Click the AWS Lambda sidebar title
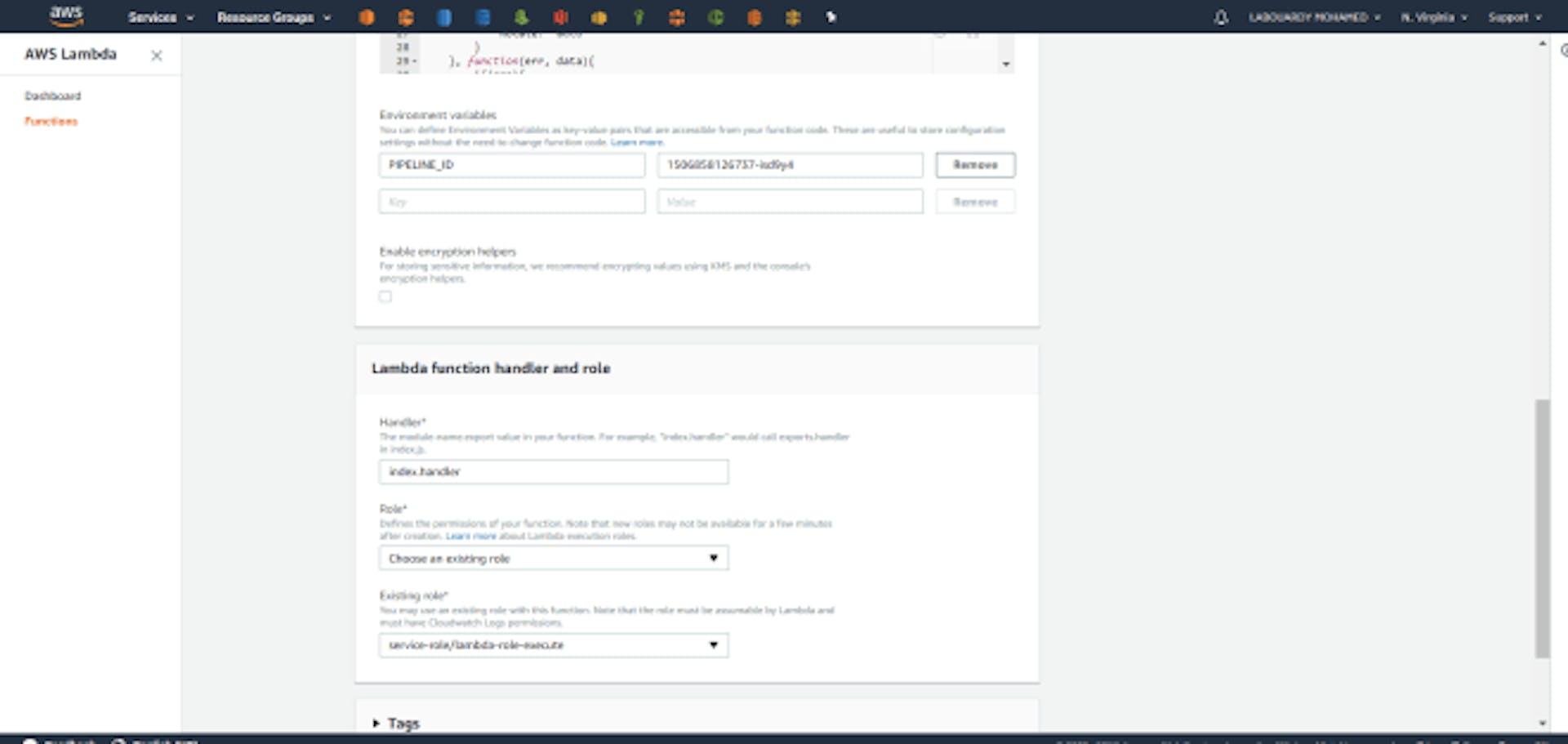Viewport: 1568px width, 744px height. [70, 54]
